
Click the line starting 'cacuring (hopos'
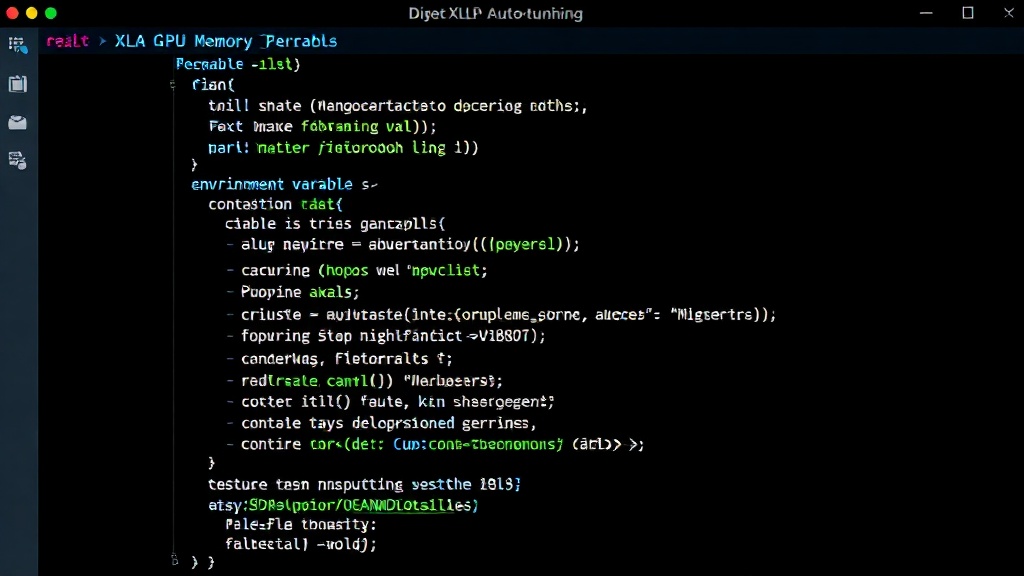click(x=364, y=270)
